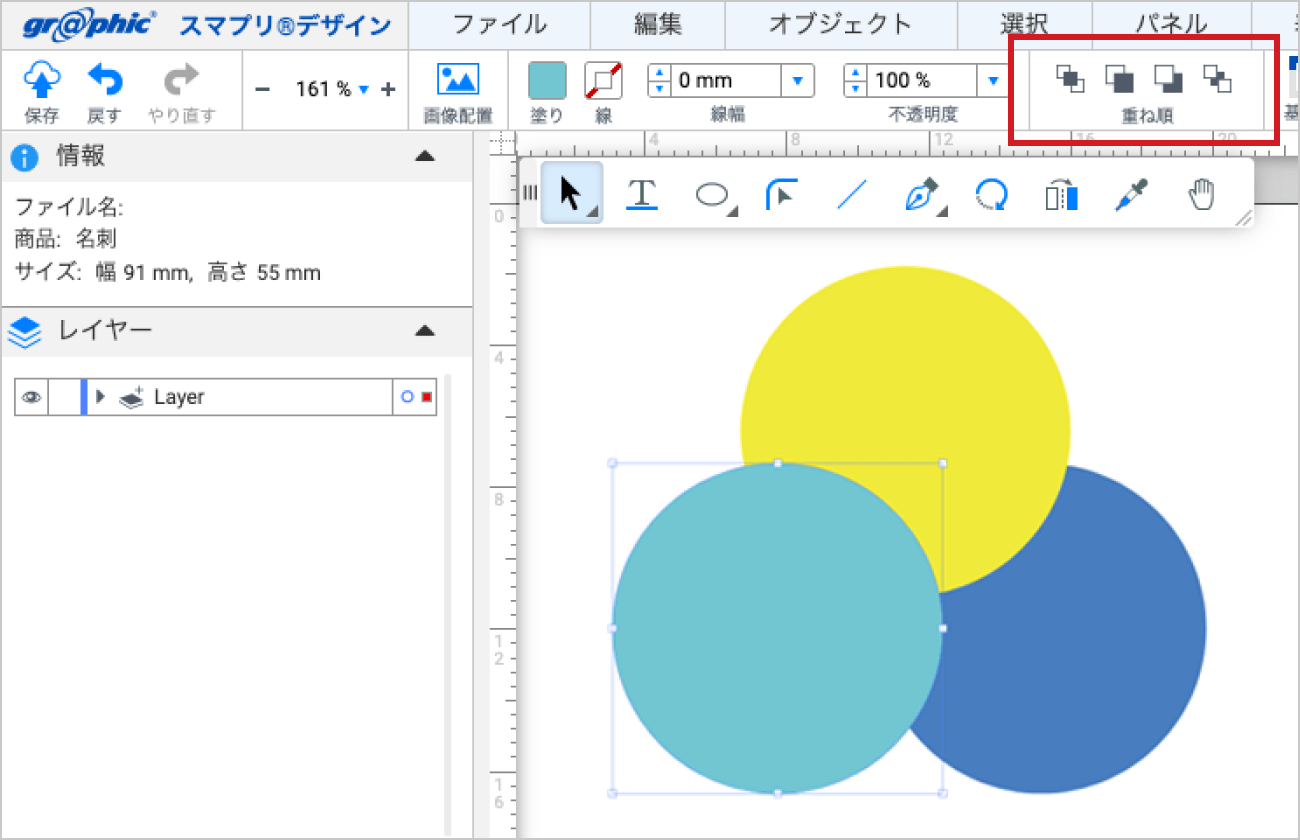Screen dimensions: 1300x840
Task: Select the Reflect/flip tool
Action: point(1061,195)
